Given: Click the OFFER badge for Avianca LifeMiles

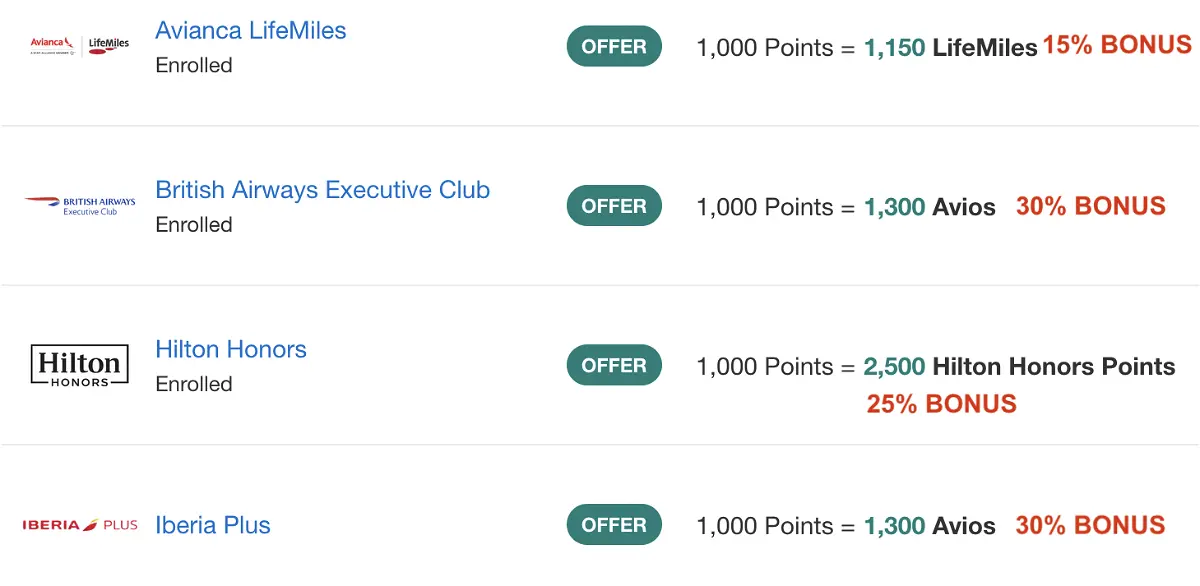Looking at the screenshot, I should (x=614, y=46).
